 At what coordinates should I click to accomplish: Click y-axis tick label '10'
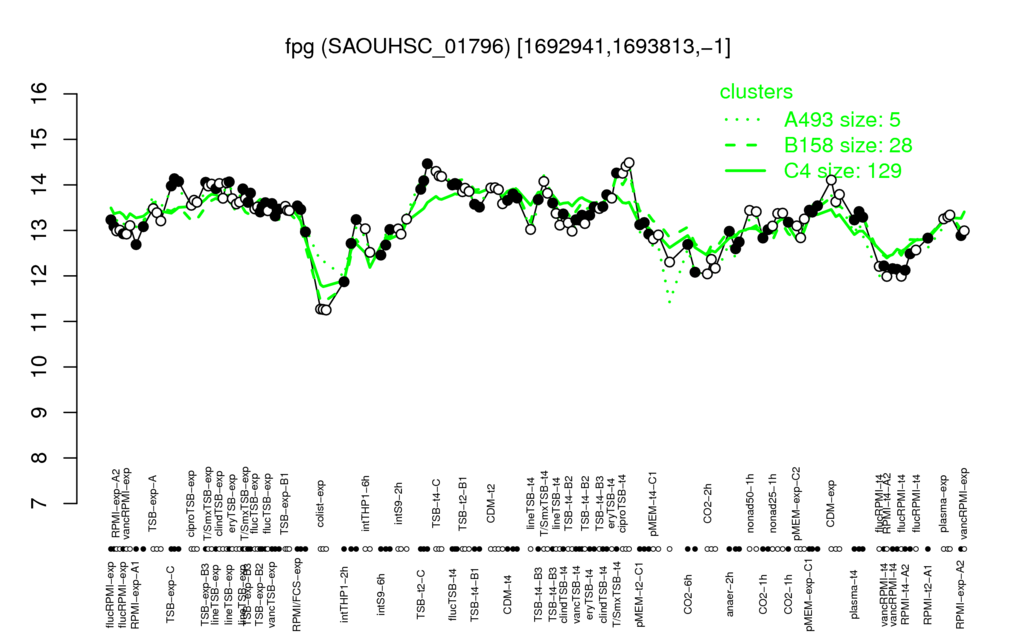40,366
